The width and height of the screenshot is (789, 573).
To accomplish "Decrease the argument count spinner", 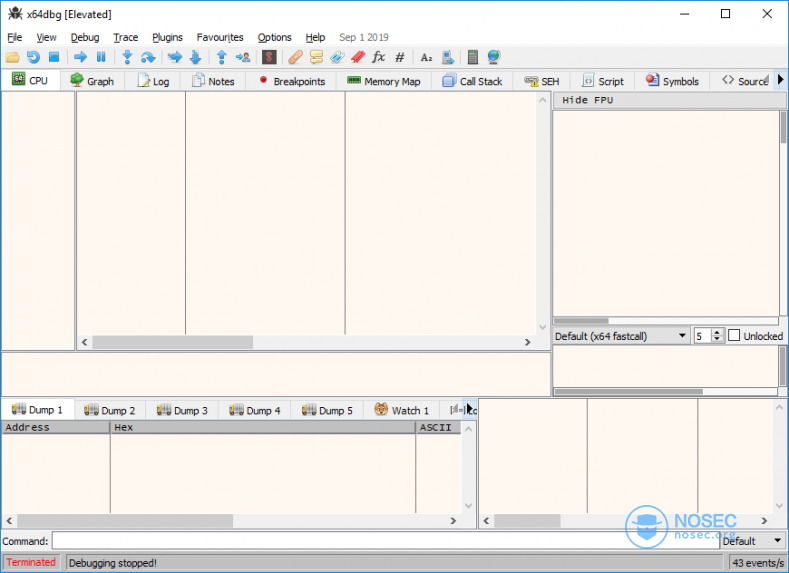I will tap(718, 340).
